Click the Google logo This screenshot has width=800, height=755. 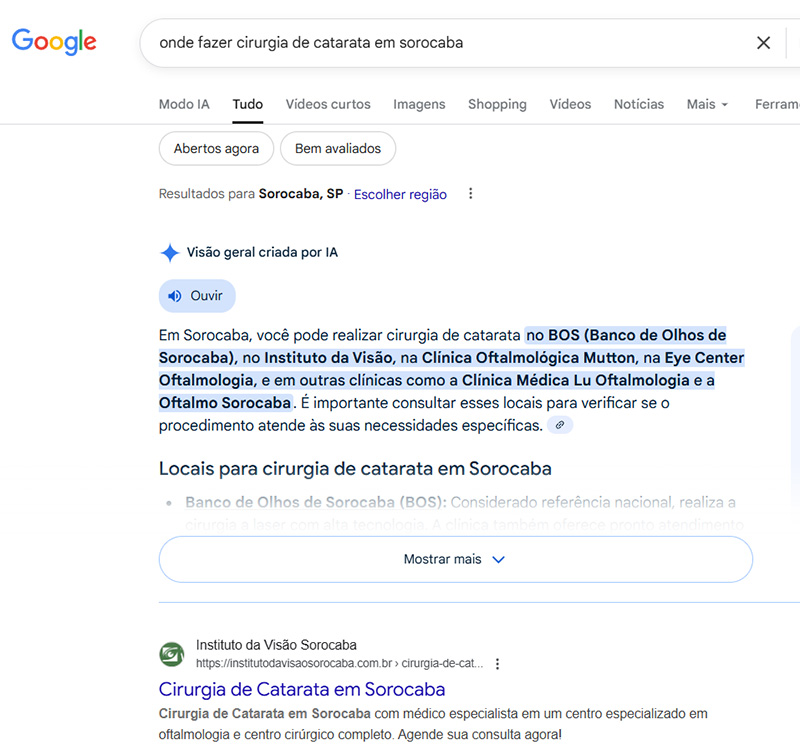53,42
